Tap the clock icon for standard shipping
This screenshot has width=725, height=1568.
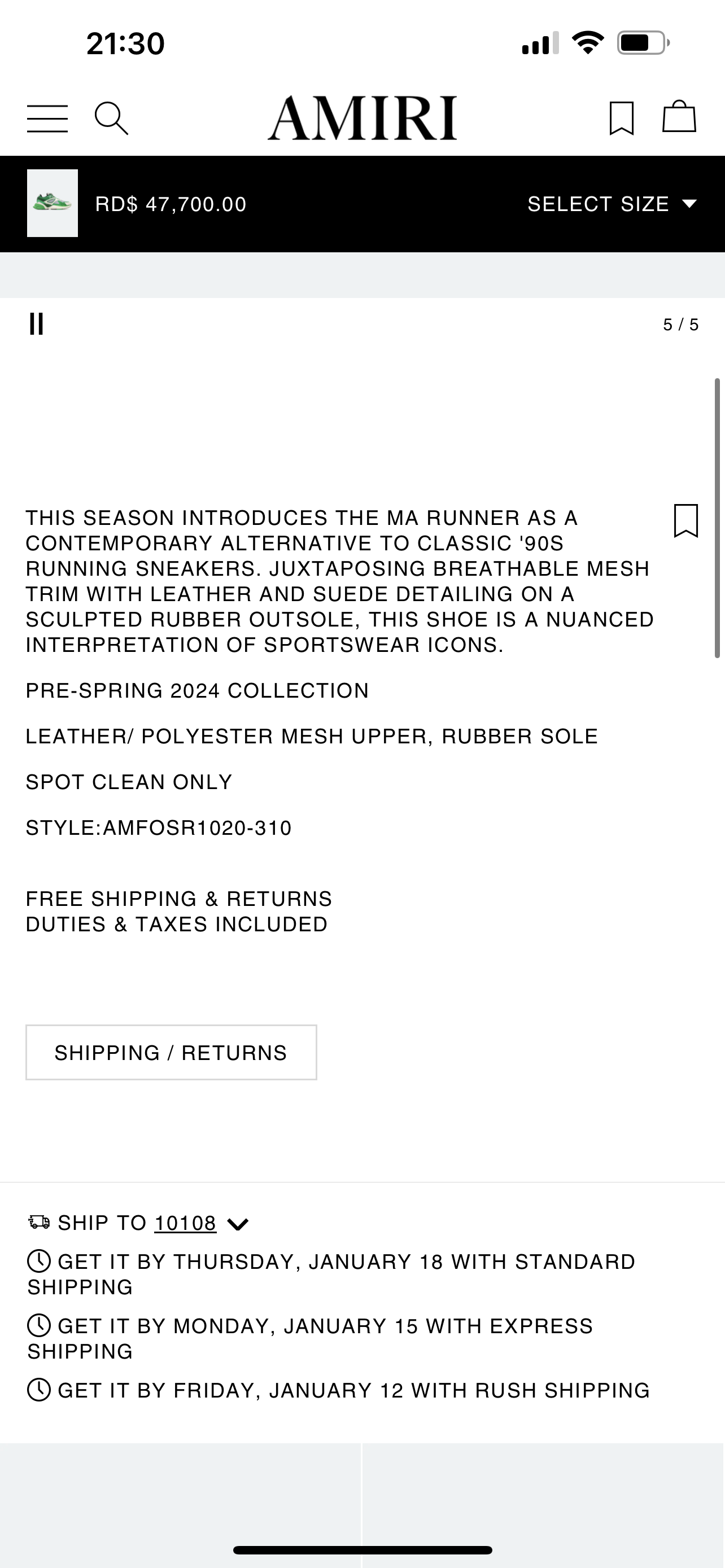tap(39, 1261)
